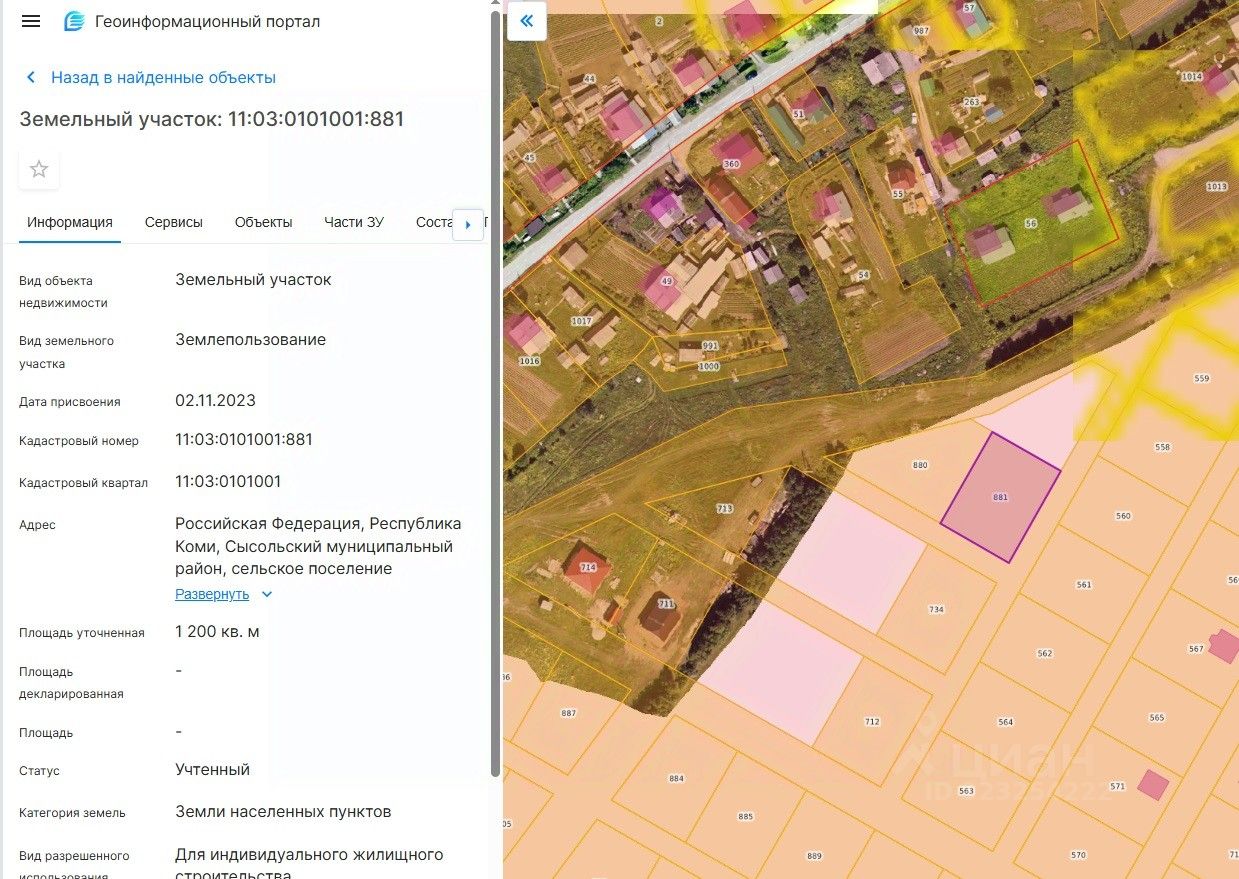Click parcel 1013 on the map
This screenshot has width=1239, height=879.
click(x=1216, y=187)
